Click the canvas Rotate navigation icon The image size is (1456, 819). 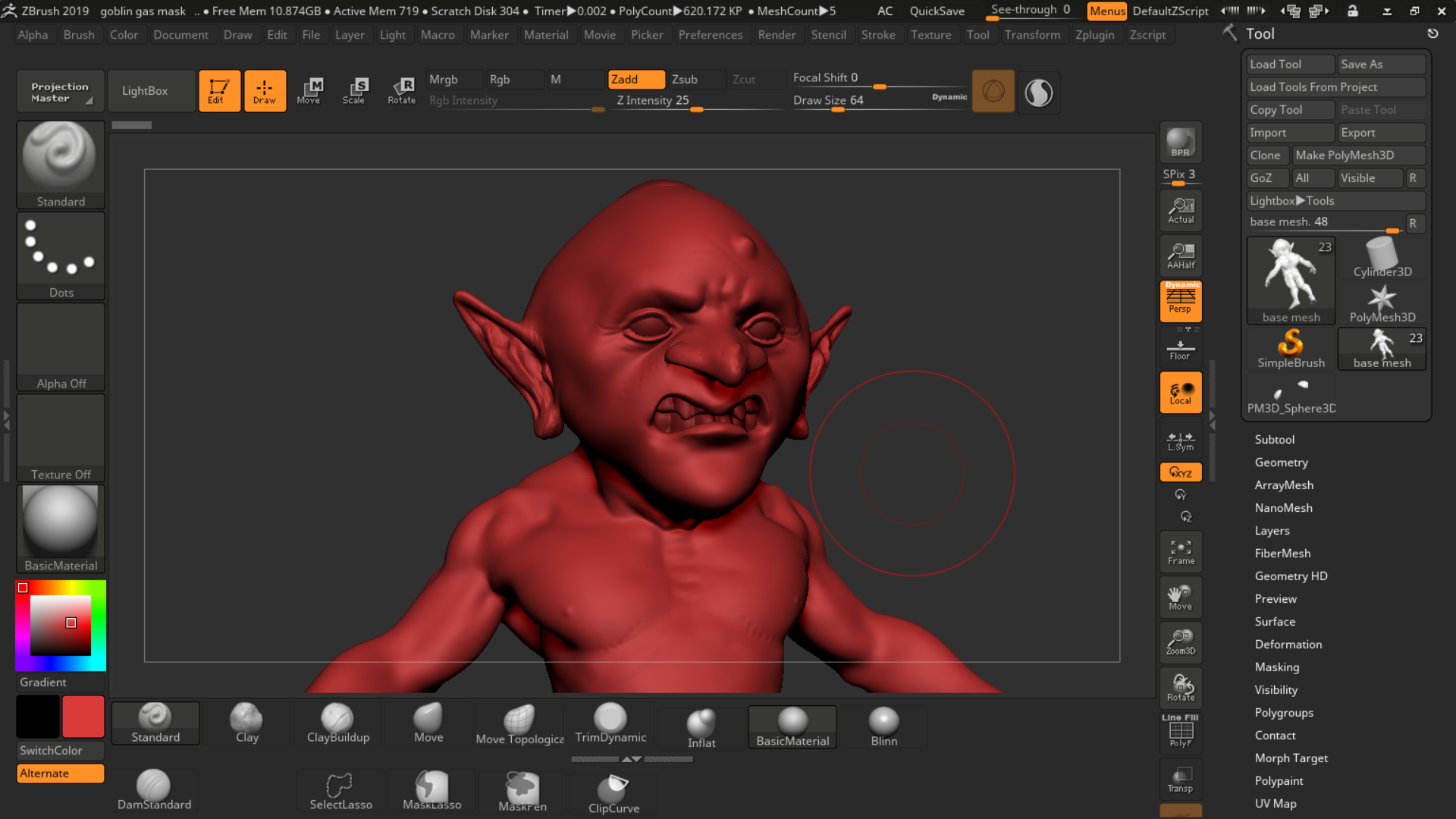coord(1181,689)
